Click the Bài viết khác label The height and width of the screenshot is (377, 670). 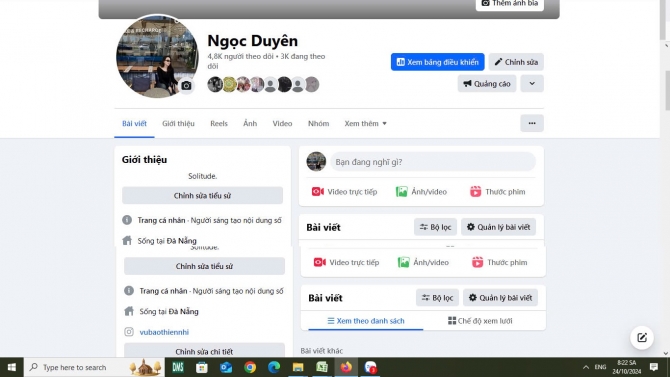click(x=322, y=351)
